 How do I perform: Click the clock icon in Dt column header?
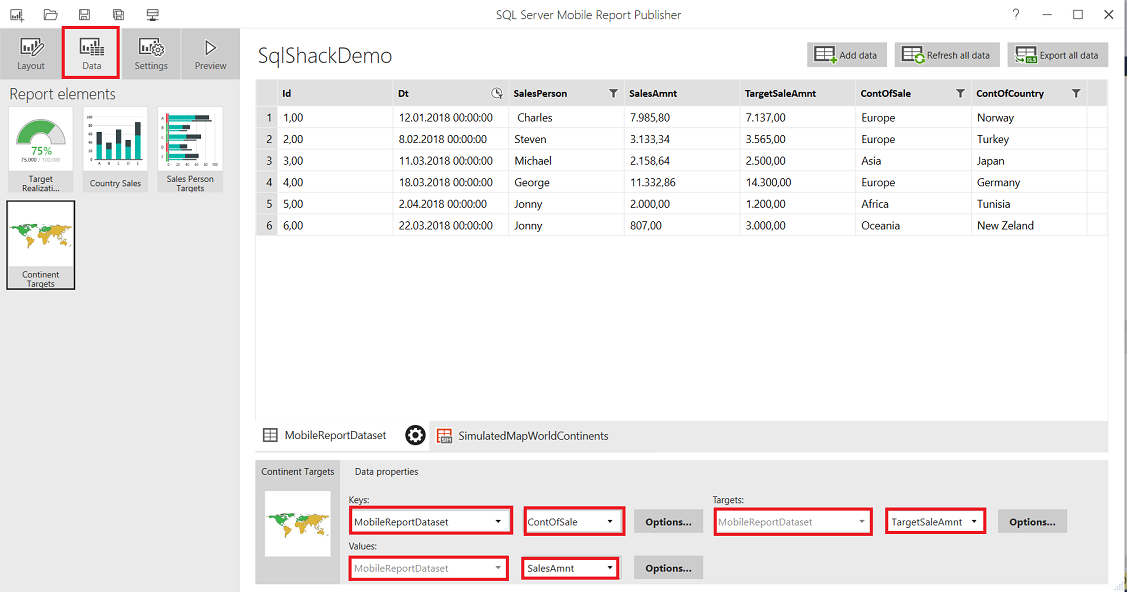tap(497, 93)
